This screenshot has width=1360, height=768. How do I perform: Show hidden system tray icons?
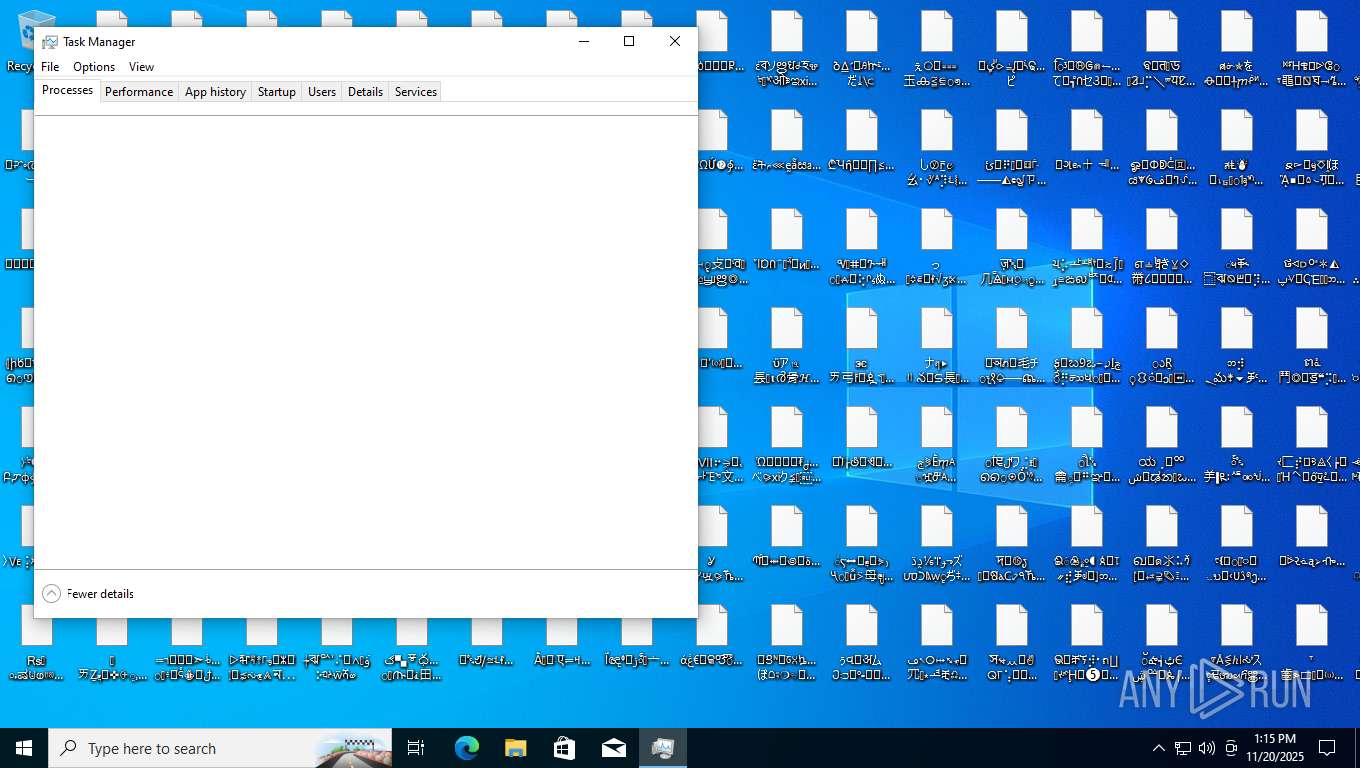(1158, 748)
